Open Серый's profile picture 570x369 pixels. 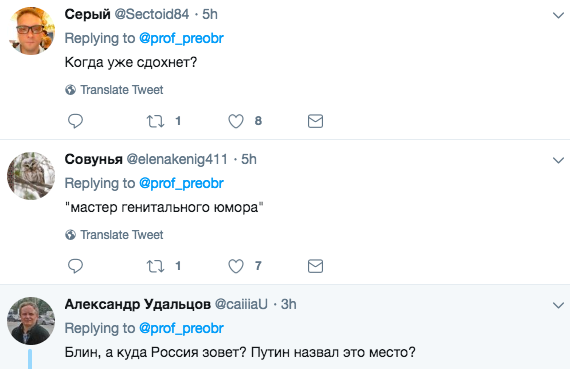31,31
